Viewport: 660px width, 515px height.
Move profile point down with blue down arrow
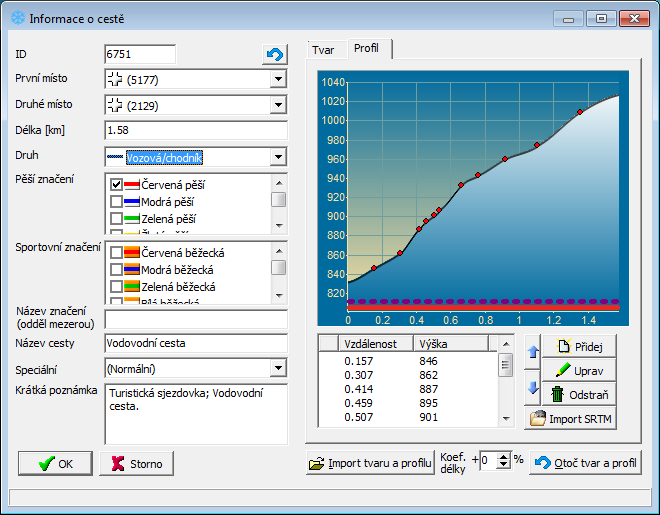[x=532, y=387]
